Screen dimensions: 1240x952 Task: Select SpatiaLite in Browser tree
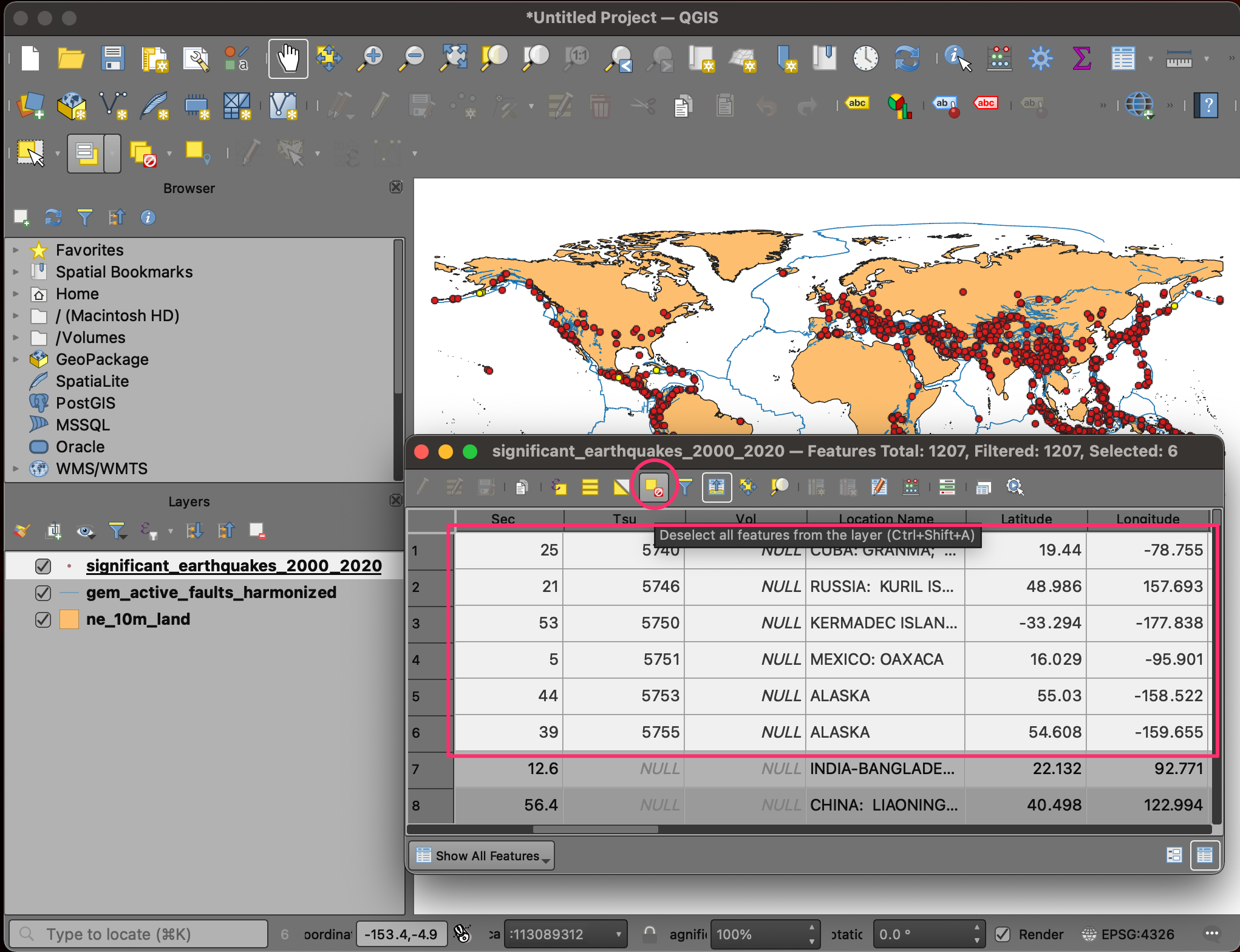(92, 381)
